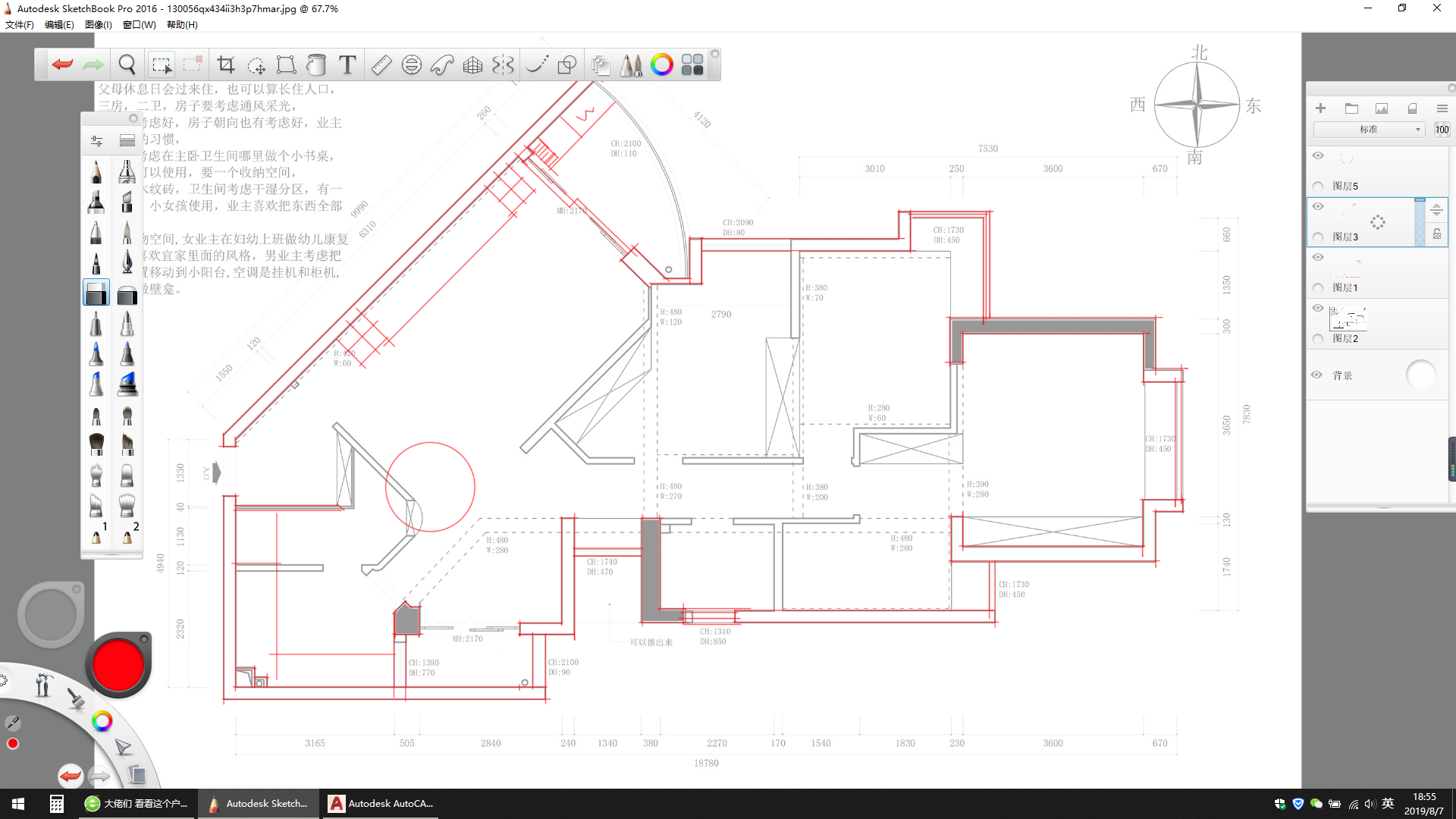Image resolution: width=1456 pixels, height=819 pixels.
Task: Add a new layer with plus icon
Action: 1320,108
